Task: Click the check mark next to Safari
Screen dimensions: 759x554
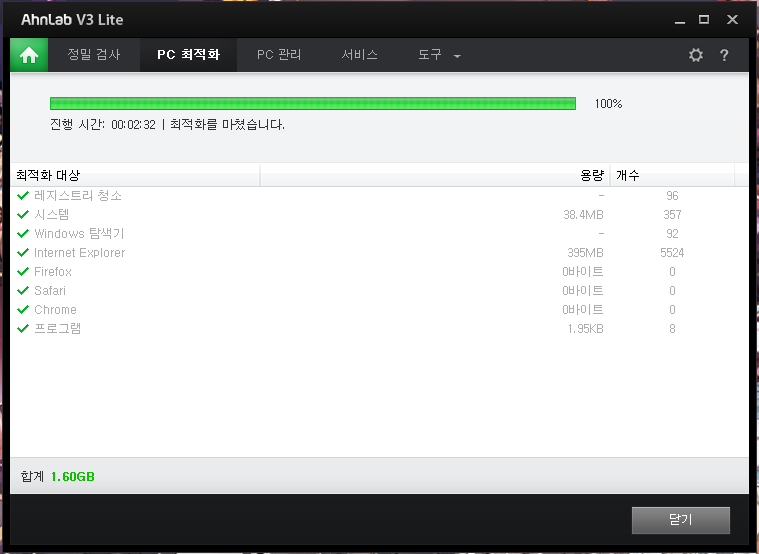Action: [x=23, y=291]
